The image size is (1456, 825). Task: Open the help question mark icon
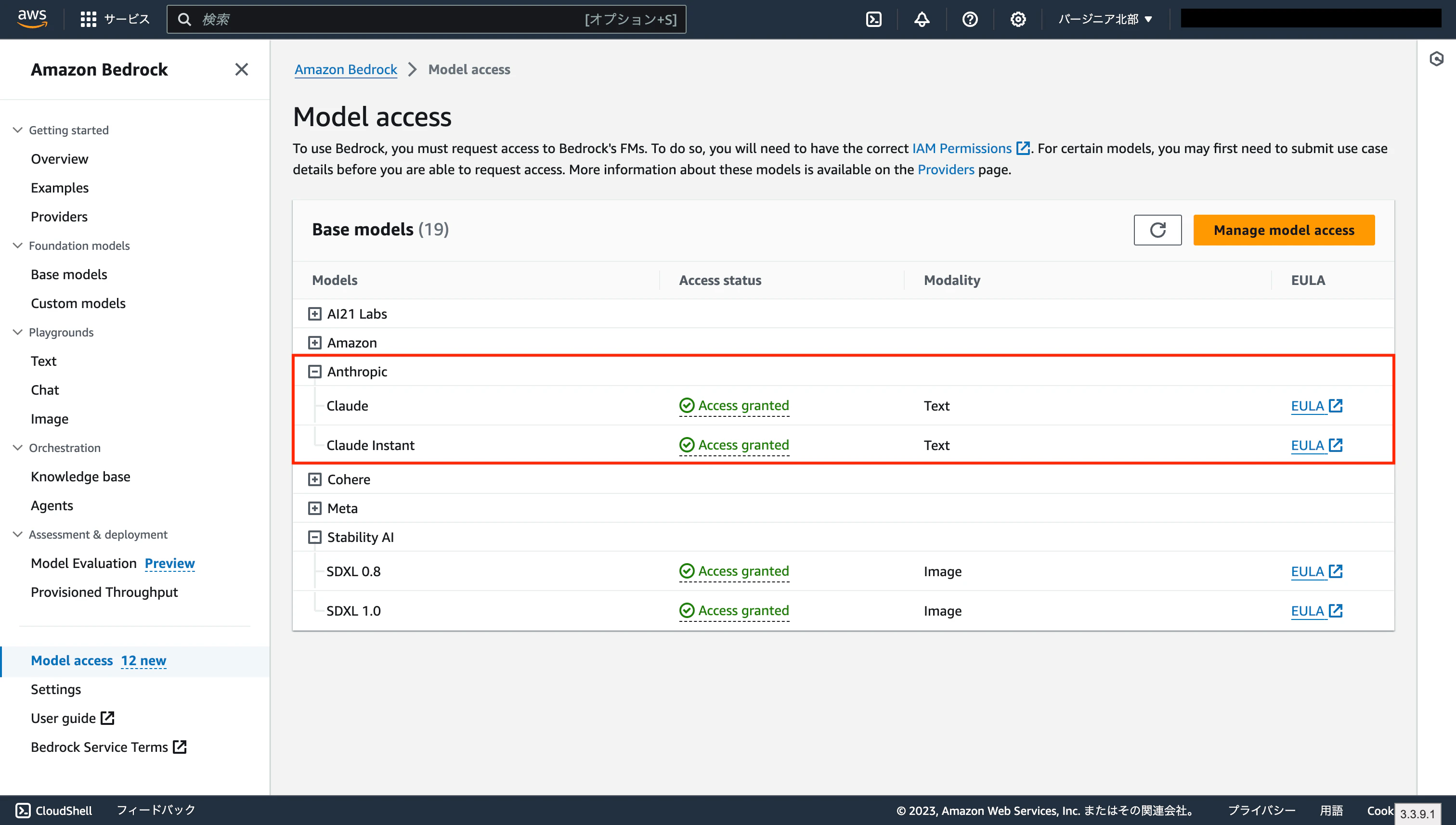[970, 19]
